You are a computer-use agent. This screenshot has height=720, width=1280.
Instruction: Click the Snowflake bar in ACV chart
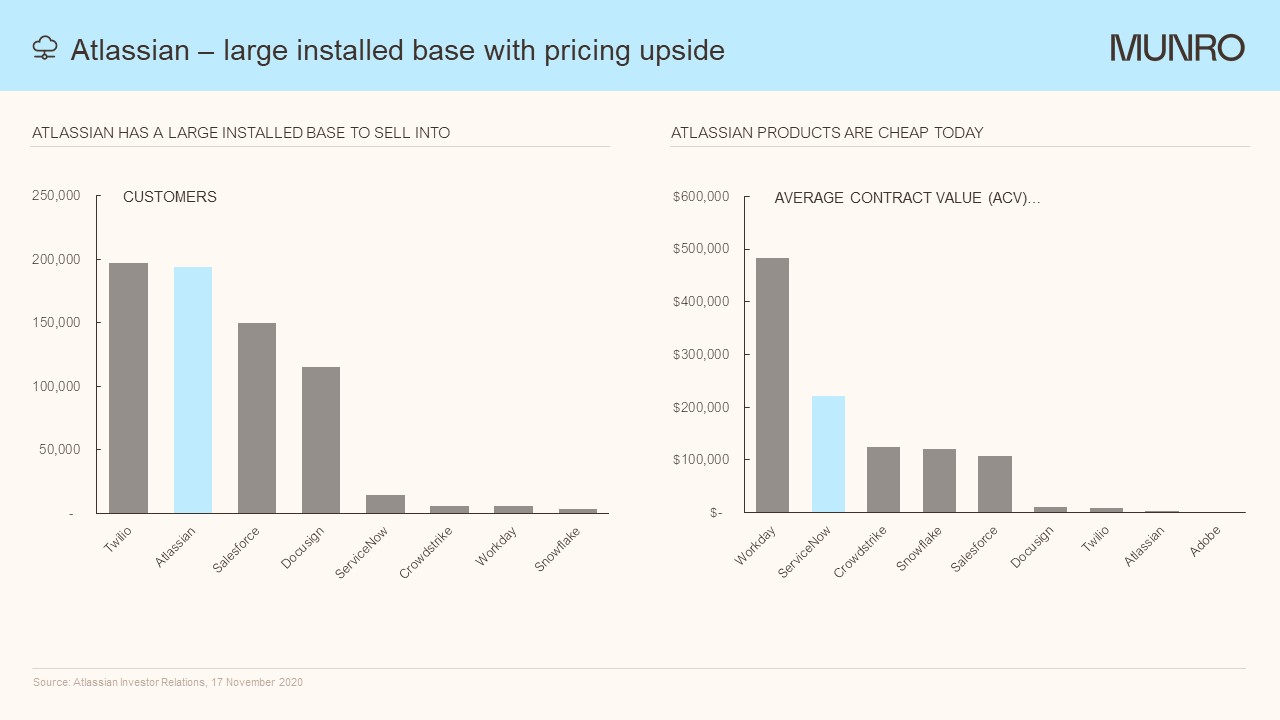939,481
